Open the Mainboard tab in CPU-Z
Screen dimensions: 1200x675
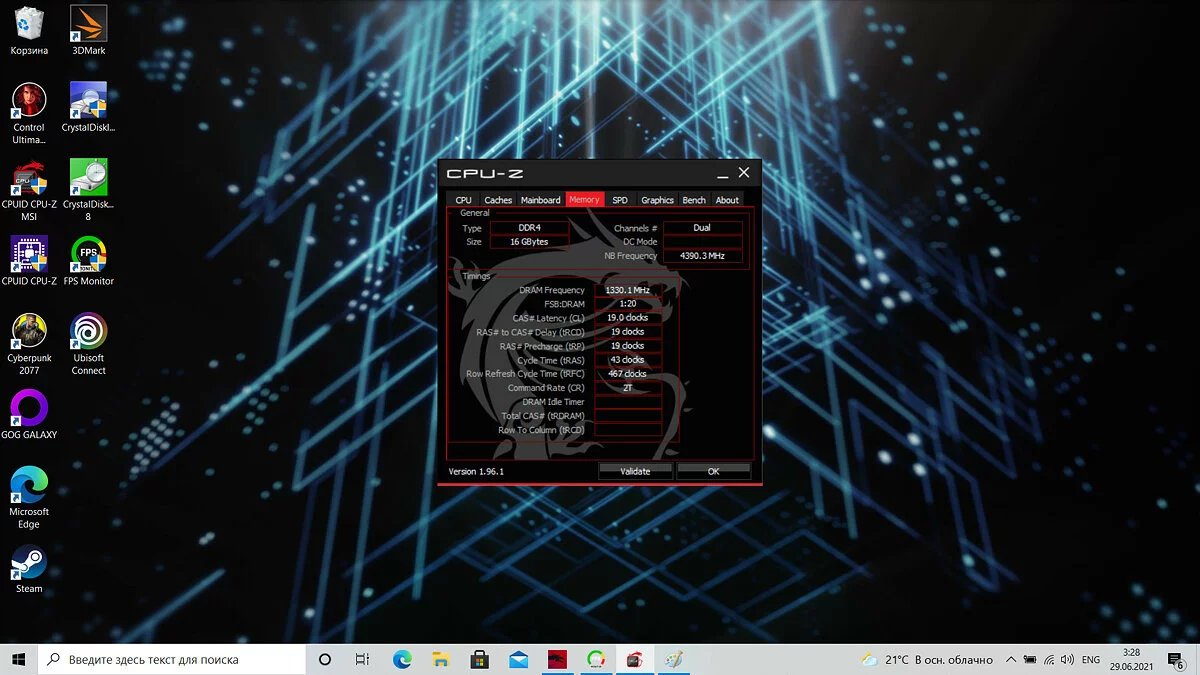tap(540, 200)
